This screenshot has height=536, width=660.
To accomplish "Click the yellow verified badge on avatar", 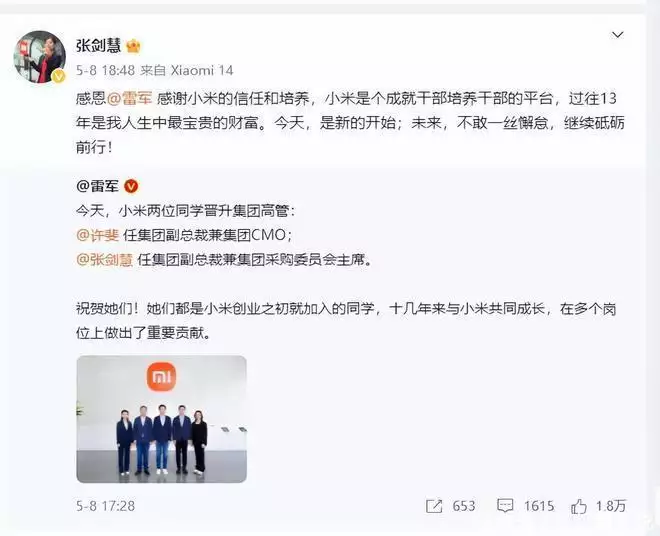I will (x=58, y=76).
